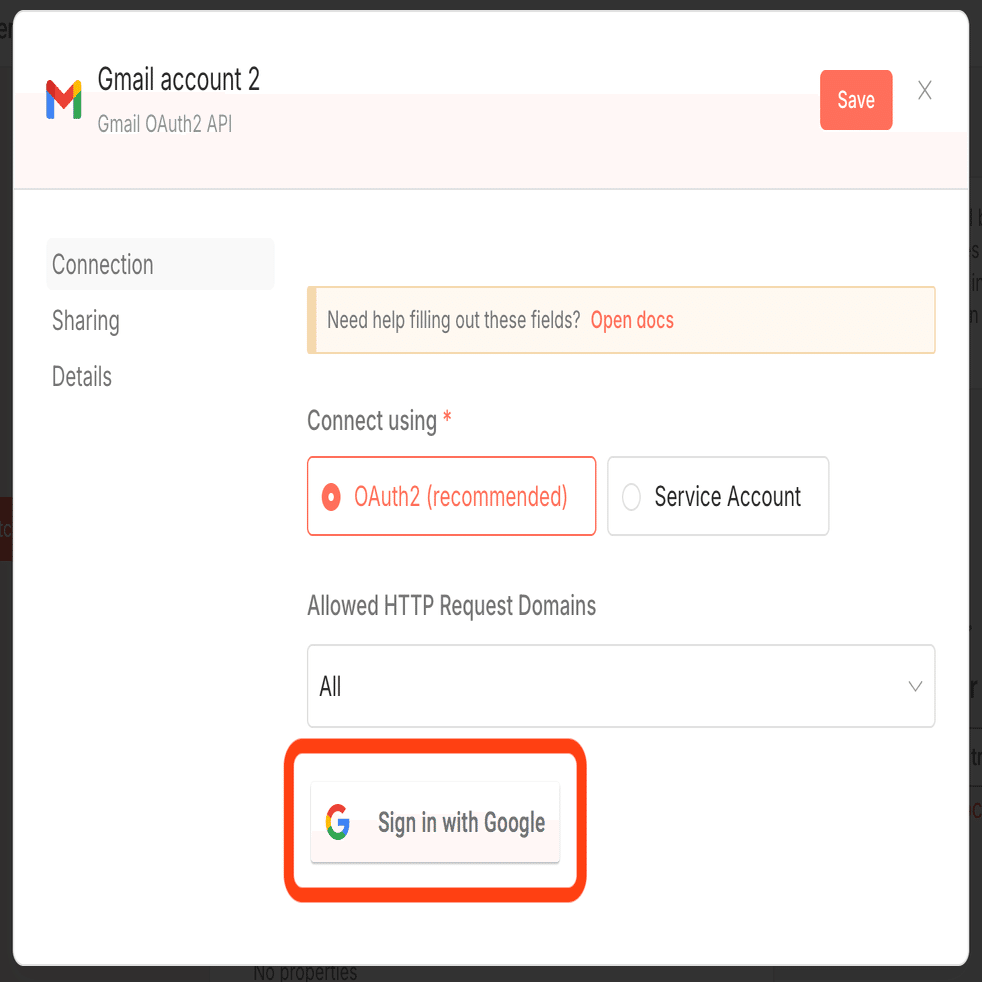The height and width of the screenshot is (982, 982).
Task: Select the Connection tab
Action: [x=103, y=265]
